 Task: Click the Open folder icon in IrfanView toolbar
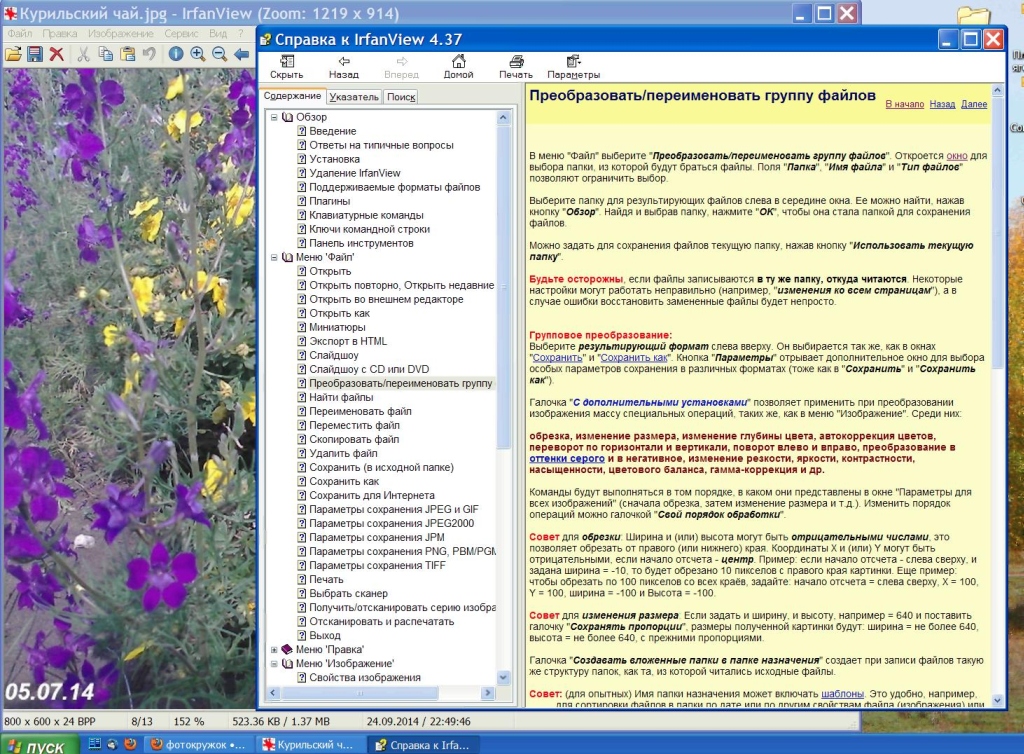(13, 54)
